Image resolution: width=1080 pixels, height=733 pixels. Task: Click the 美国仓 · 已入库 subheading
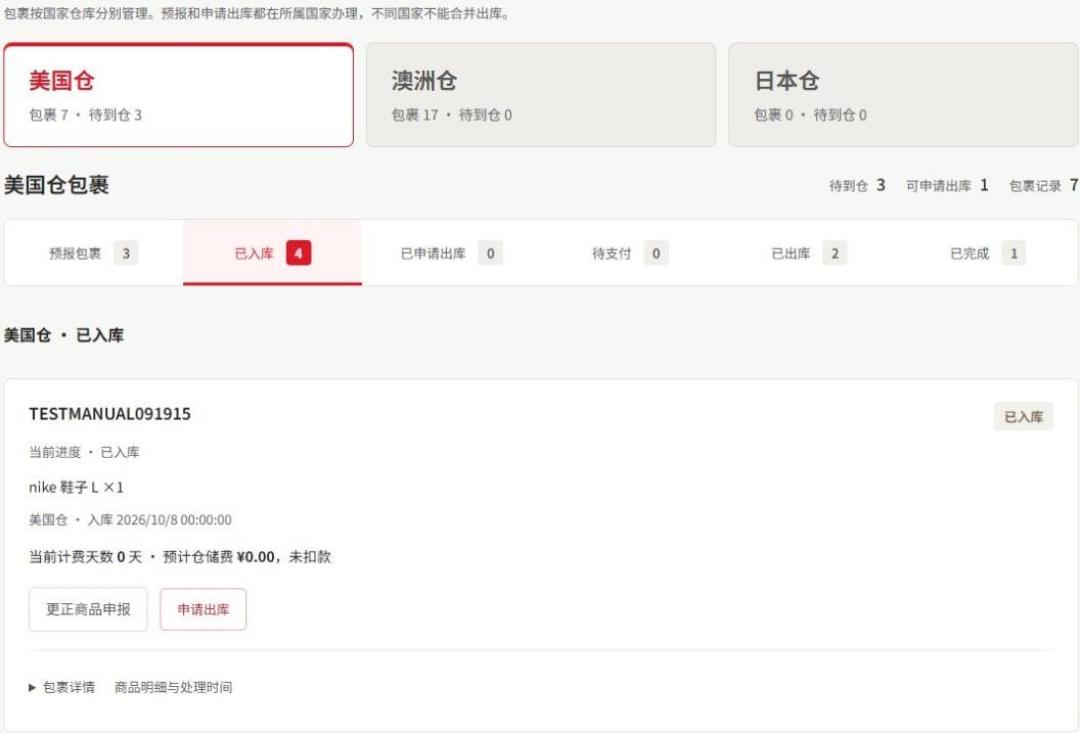coord(64,335)
